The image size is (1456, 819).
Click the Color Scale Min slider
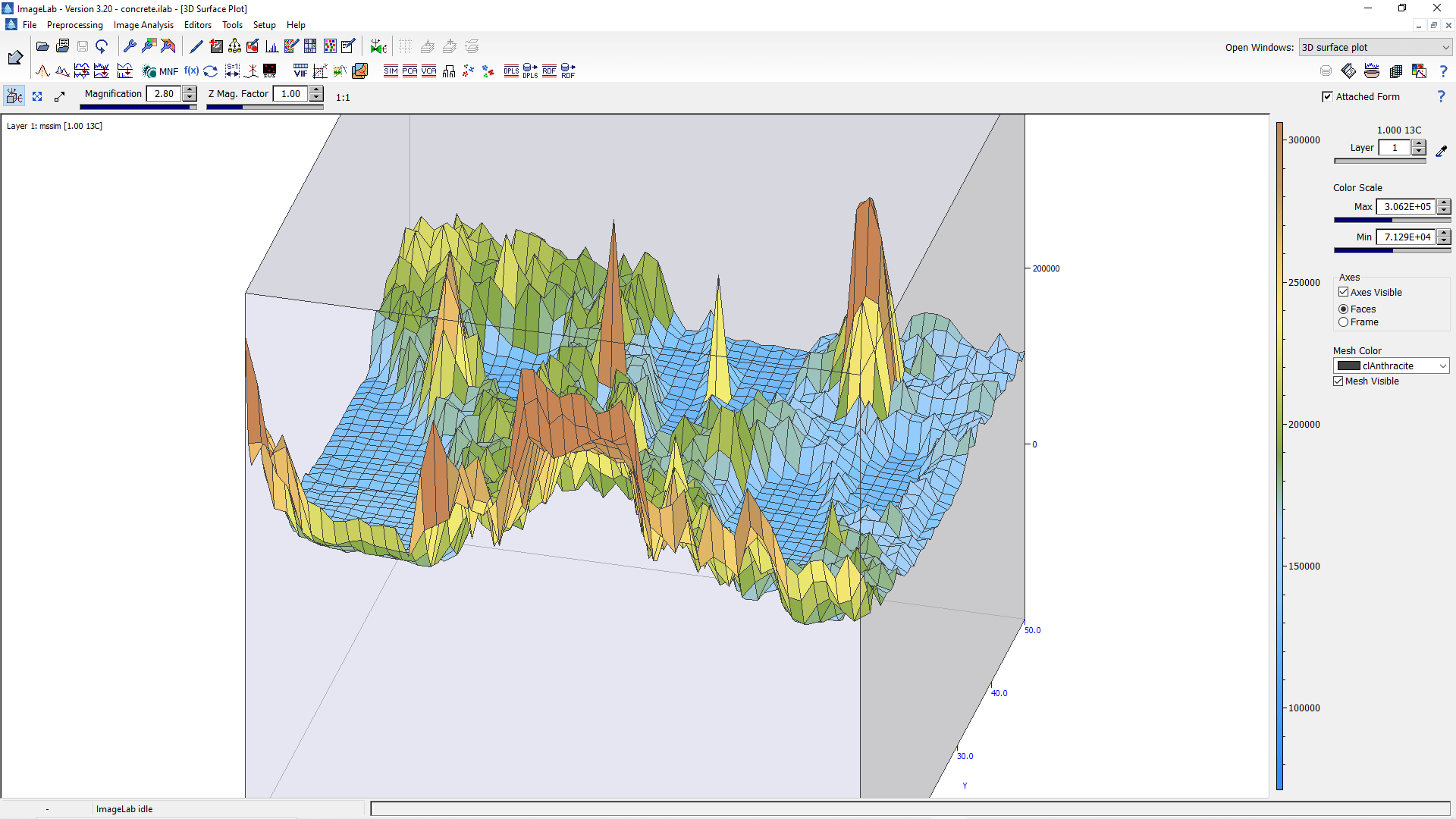[x=1392, y=250]
